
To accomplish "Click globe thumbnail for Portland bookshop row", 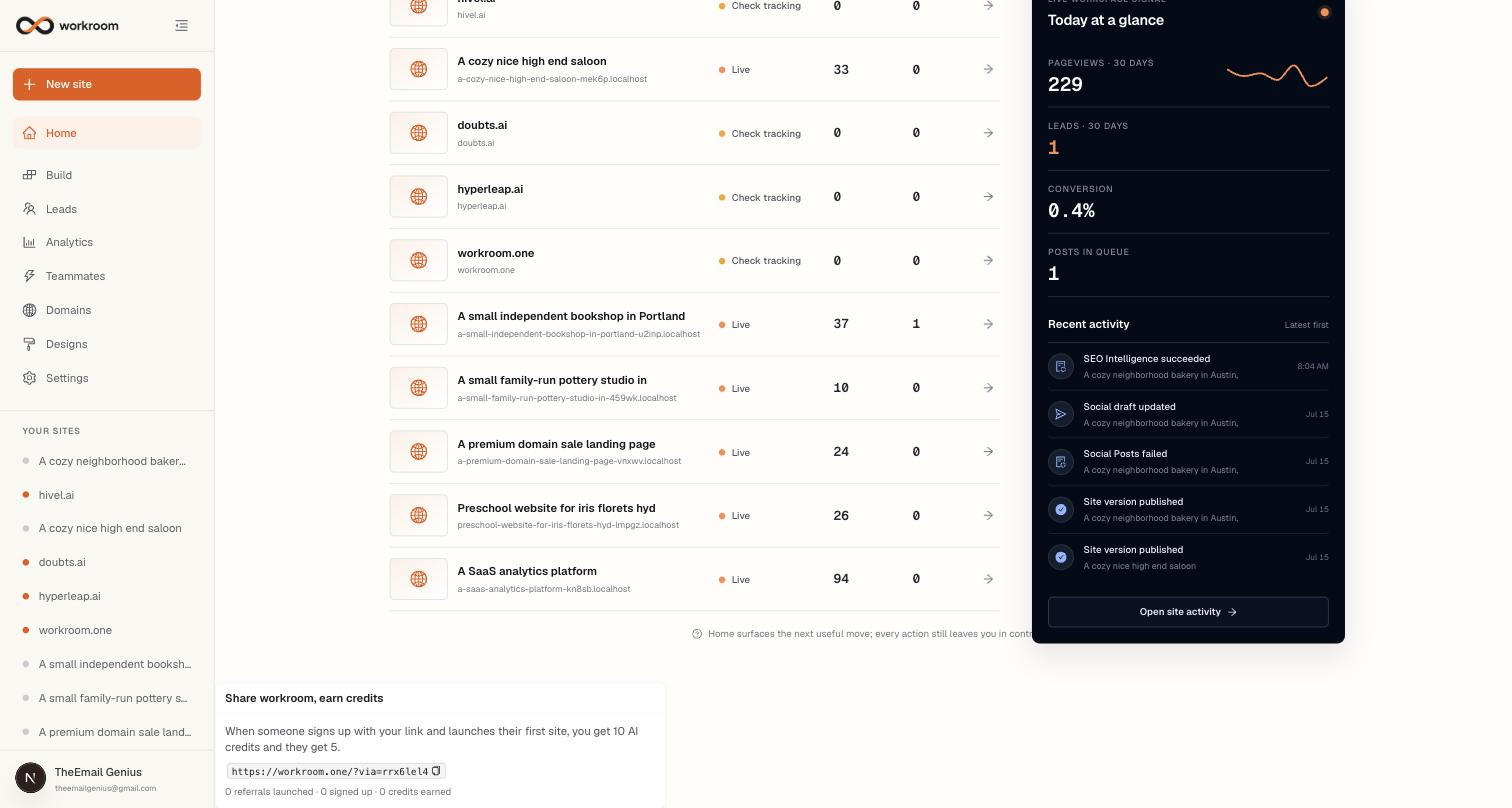I will click(x=418, y=324).
